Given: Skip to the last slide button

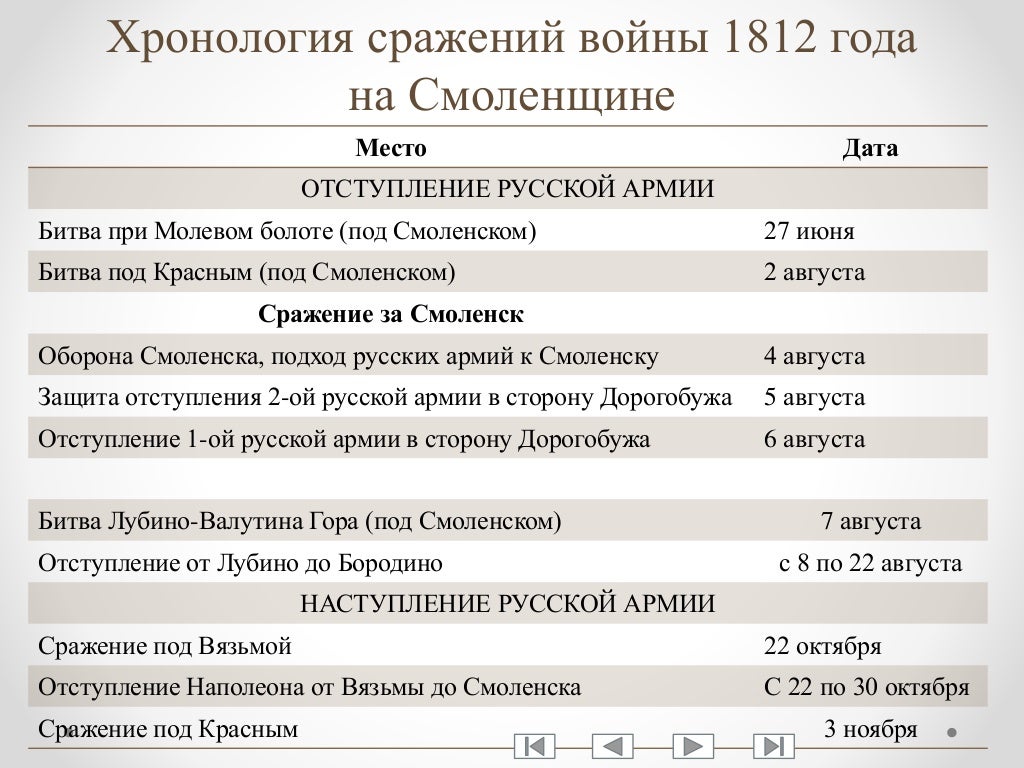Looking at the screenshot, I should (x=772, y=746).
